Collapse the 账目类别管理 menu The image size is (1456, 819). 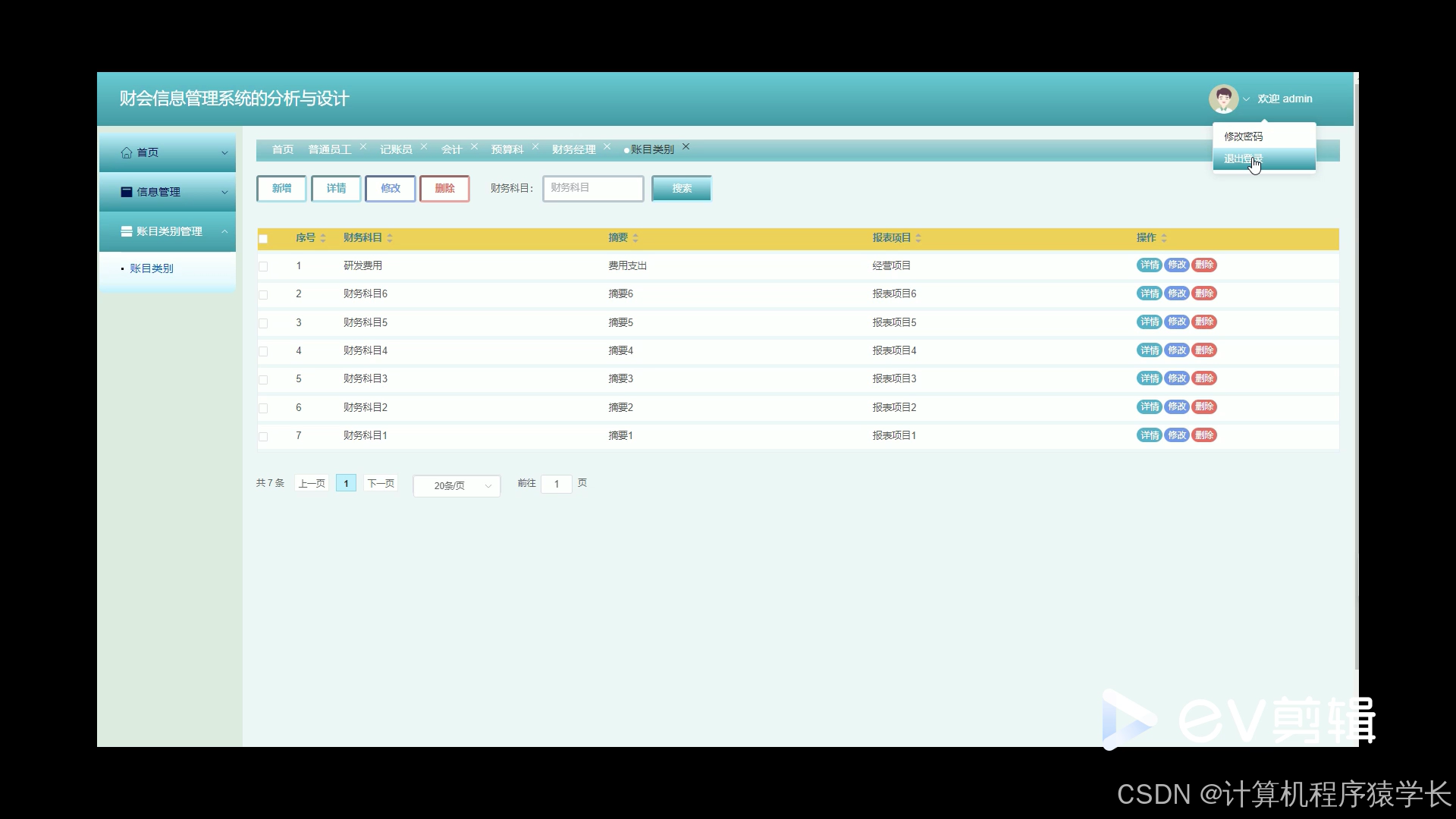tap(224, 232)
